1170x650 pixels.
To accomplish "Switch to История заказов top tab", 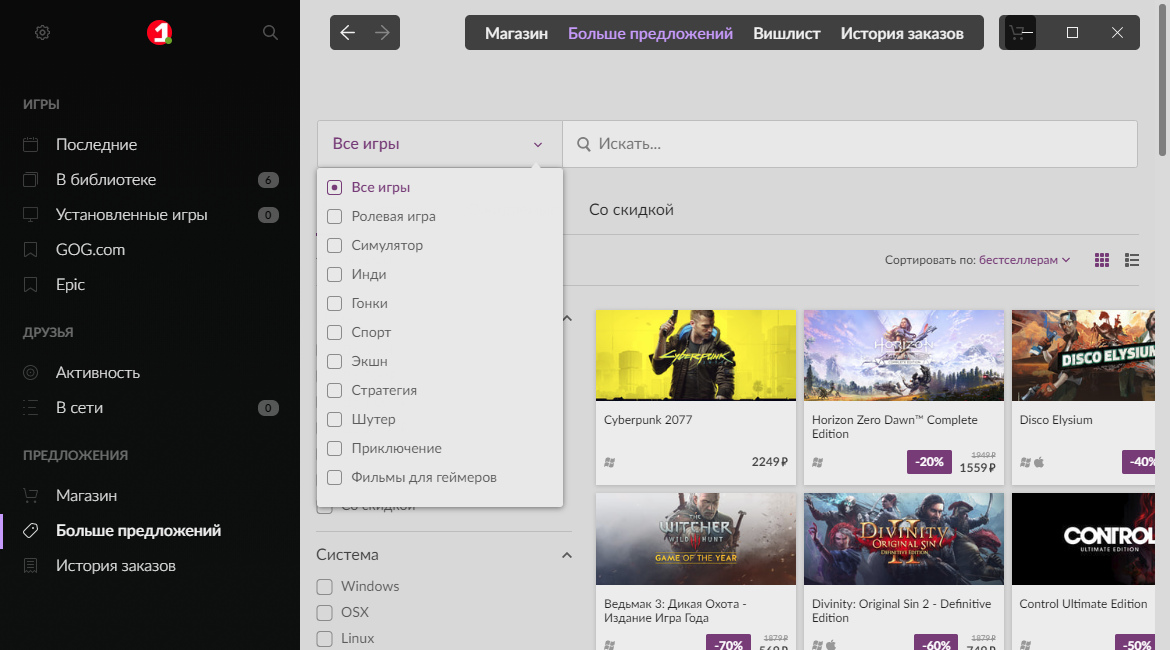I will pyautogui.click(x=901, y=33).
